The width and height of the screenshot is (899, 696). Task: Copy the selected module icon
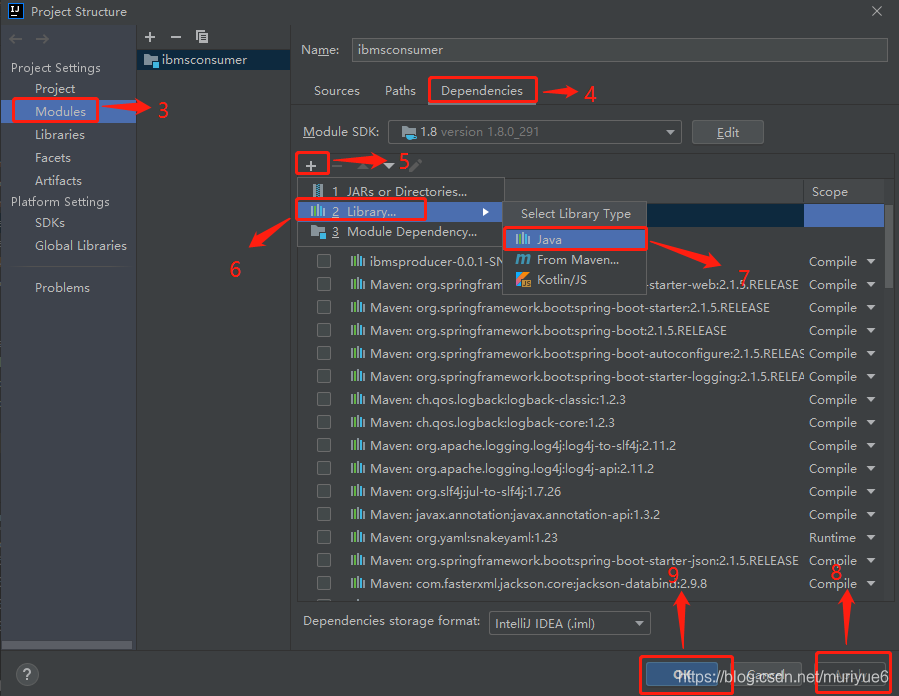[x=202, y=37]
